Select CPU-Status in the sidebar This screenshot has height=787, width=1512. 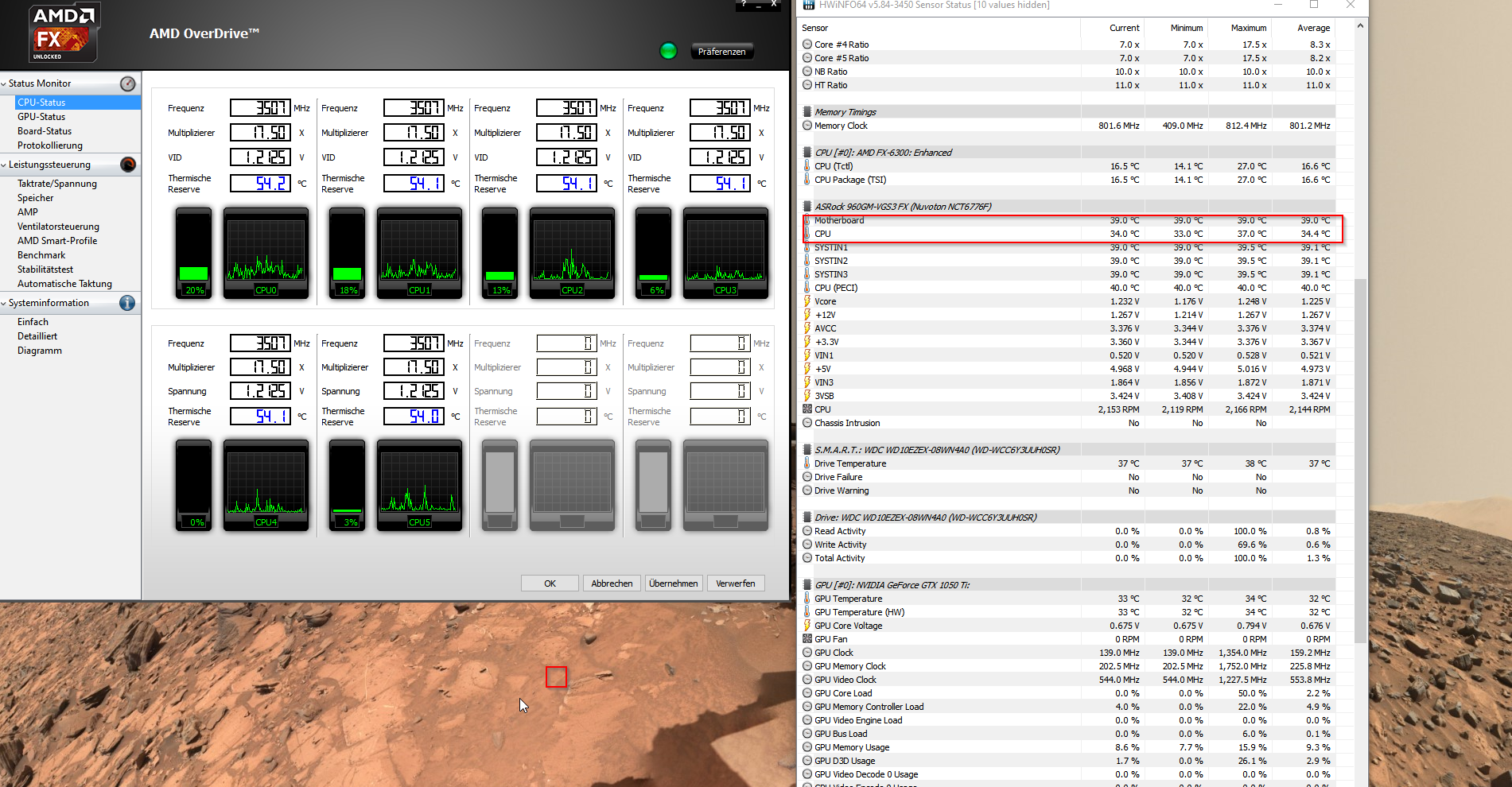78,103
